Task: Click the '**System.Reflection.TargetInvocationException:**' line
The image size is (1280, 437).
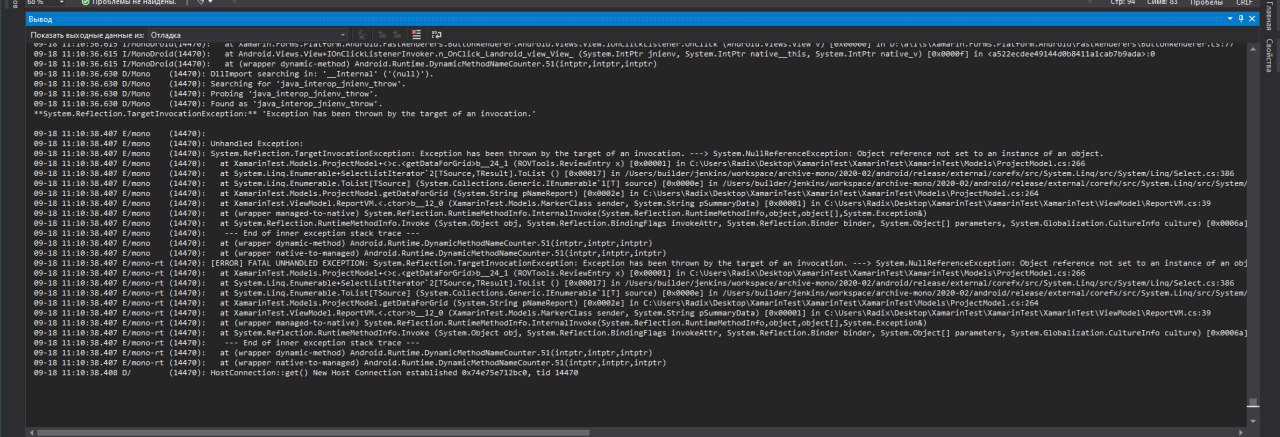Action: 285,113
